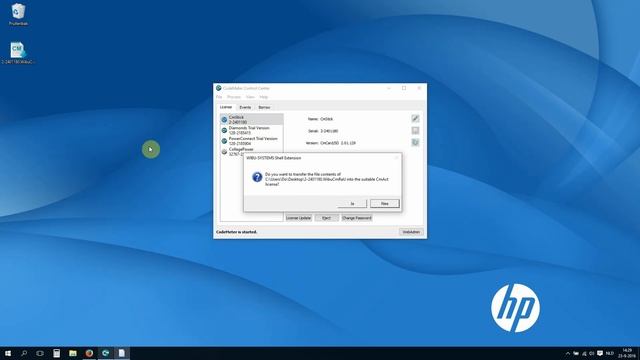Click the Serial: 2-2401180 value text
Viewport: 640px width, 360px height.
(329, 131)
